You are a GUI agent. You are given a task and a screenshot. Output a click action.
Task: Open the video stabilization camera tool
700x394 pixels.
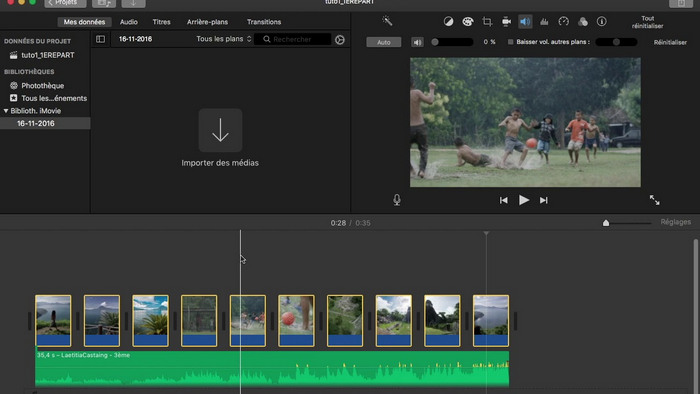[506, 21]
